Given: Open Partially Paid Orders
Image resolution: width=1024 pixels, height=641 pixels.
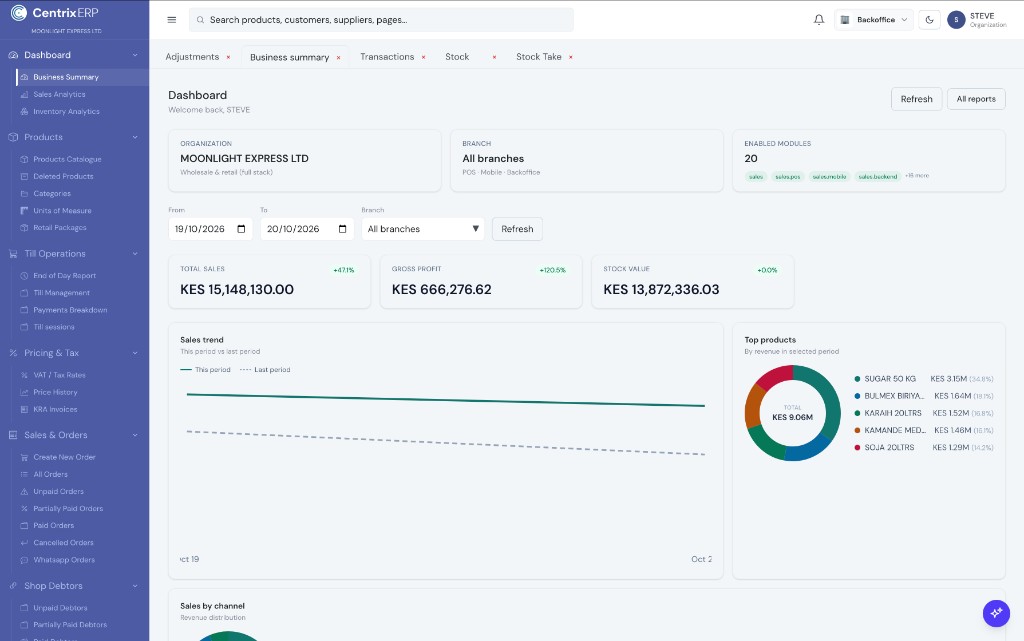Looking at the screenshot, I should (x=68, y=508).
